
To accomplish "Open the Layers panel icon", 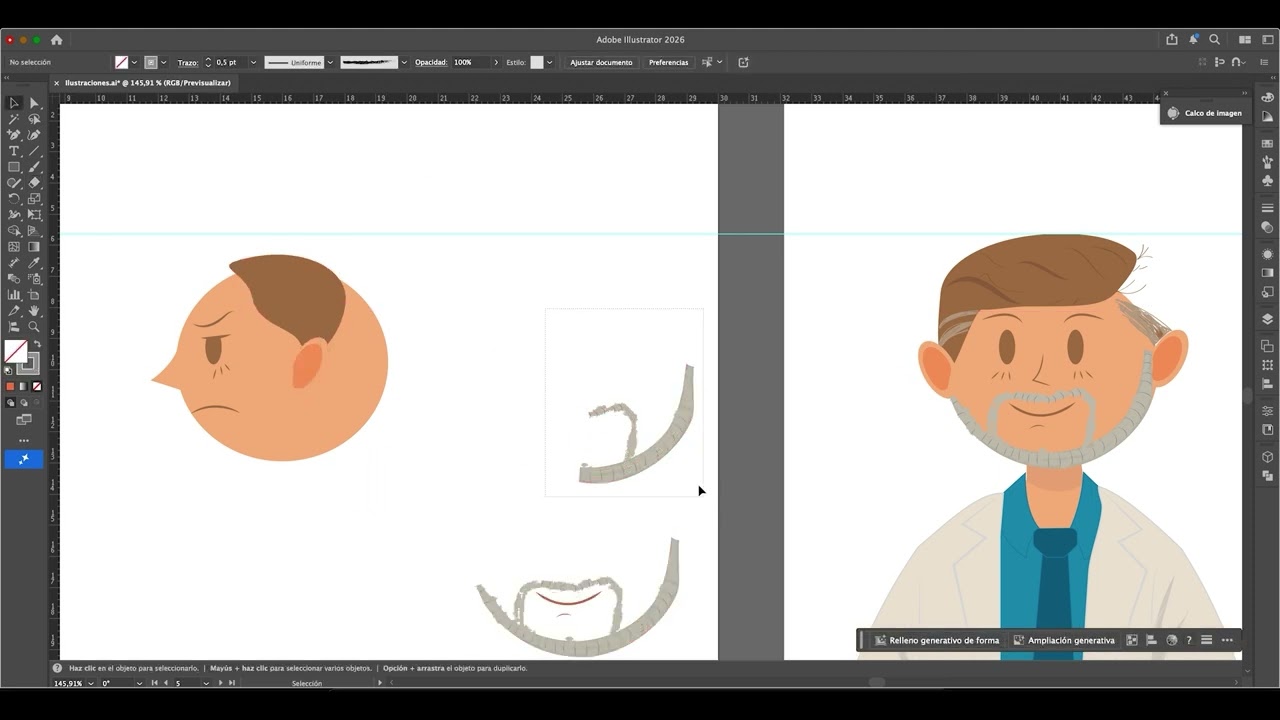I will [1267, 319].
